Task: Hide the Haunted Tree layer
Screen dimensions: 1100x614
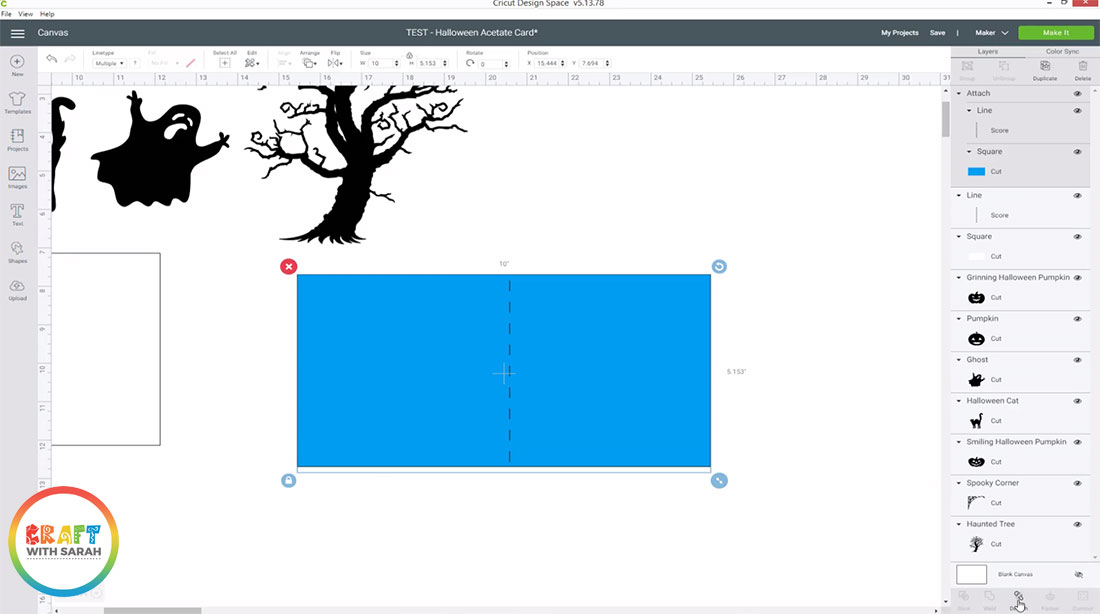Action: pyautogui.click(x=1078, y=524)
